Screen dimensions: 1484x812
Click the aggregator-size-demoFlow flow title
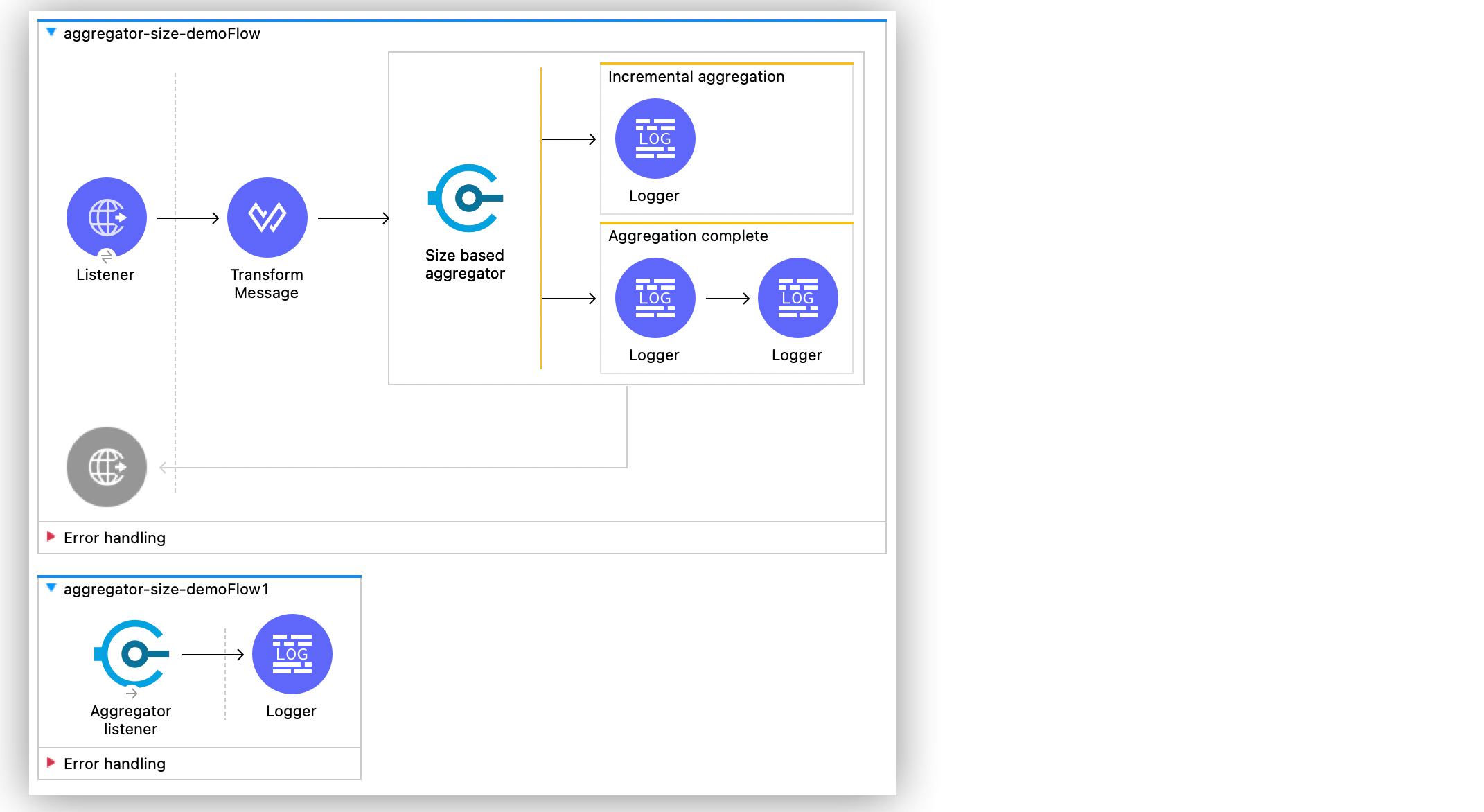161,33
